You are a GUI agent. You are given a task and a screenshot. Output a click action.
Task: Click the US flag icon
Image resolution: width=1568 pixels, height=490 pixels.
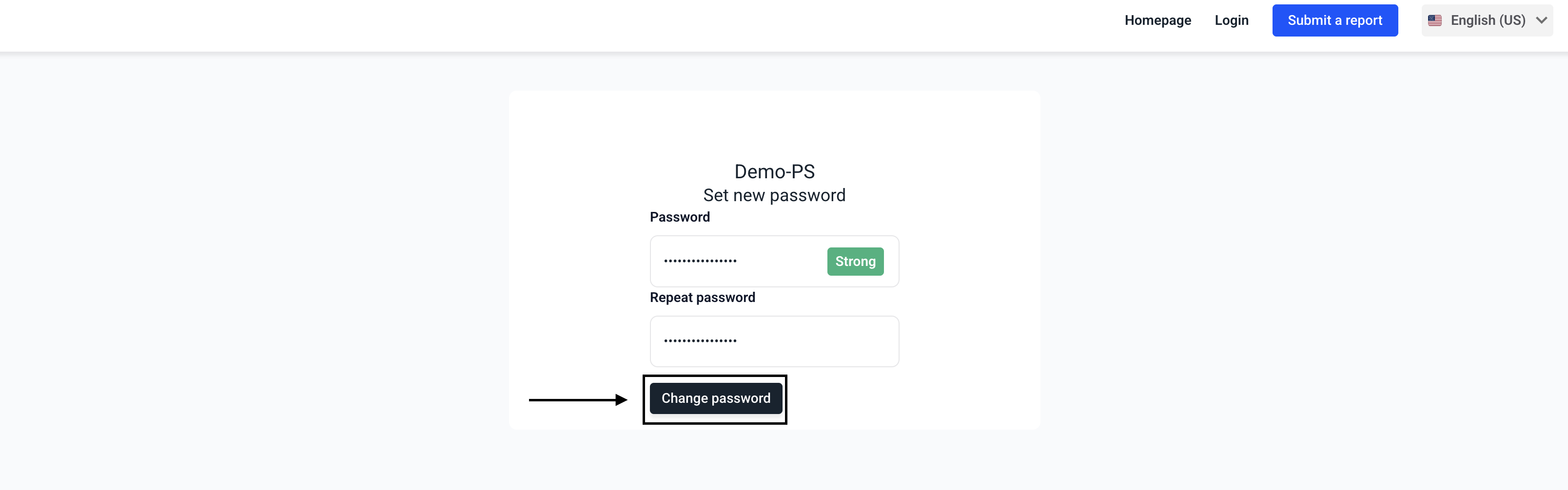[1435, 20]
